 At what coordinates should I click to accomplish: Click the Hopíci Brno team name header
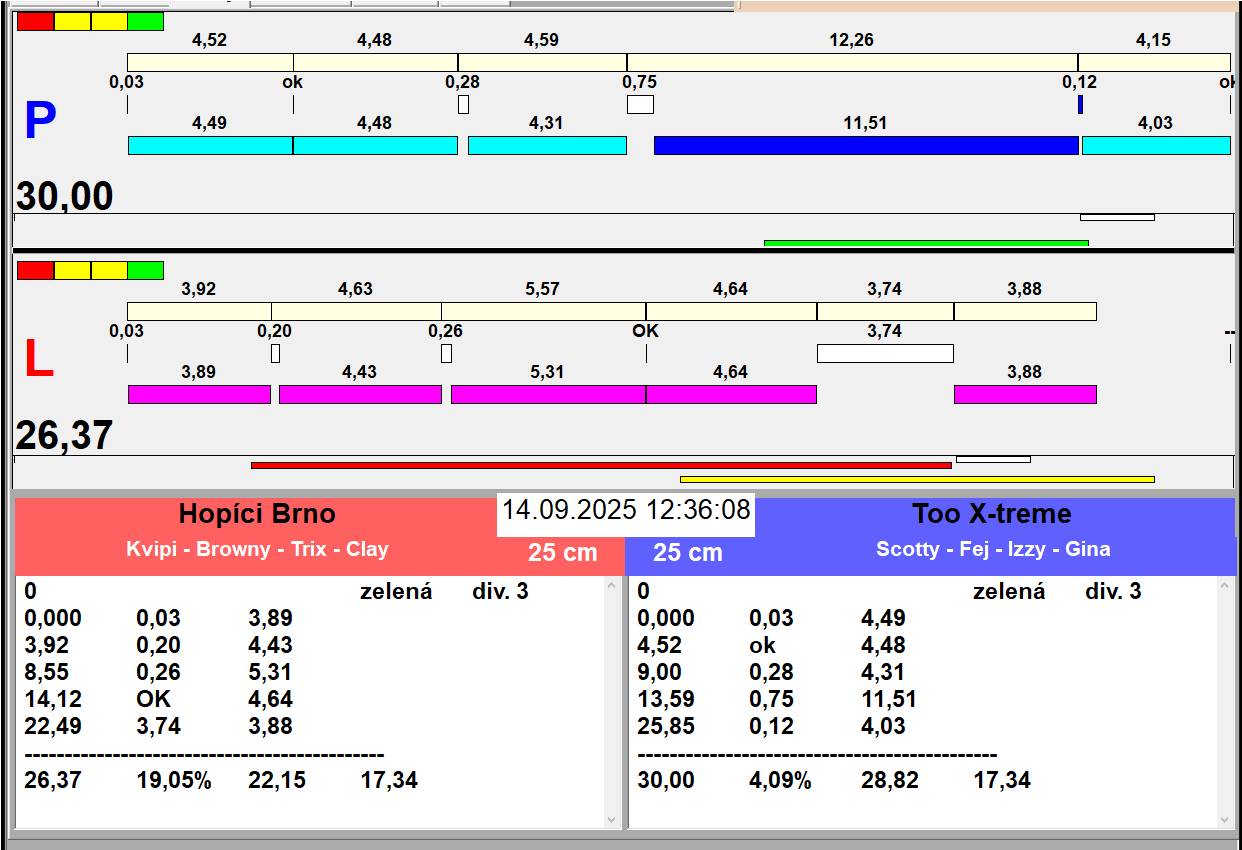pyautogui.click(x=257, y=514)
